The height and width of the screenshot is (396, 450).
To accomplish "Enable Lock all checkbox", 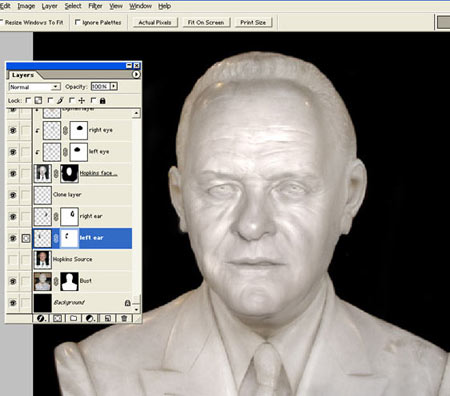I will click(93, 100).
